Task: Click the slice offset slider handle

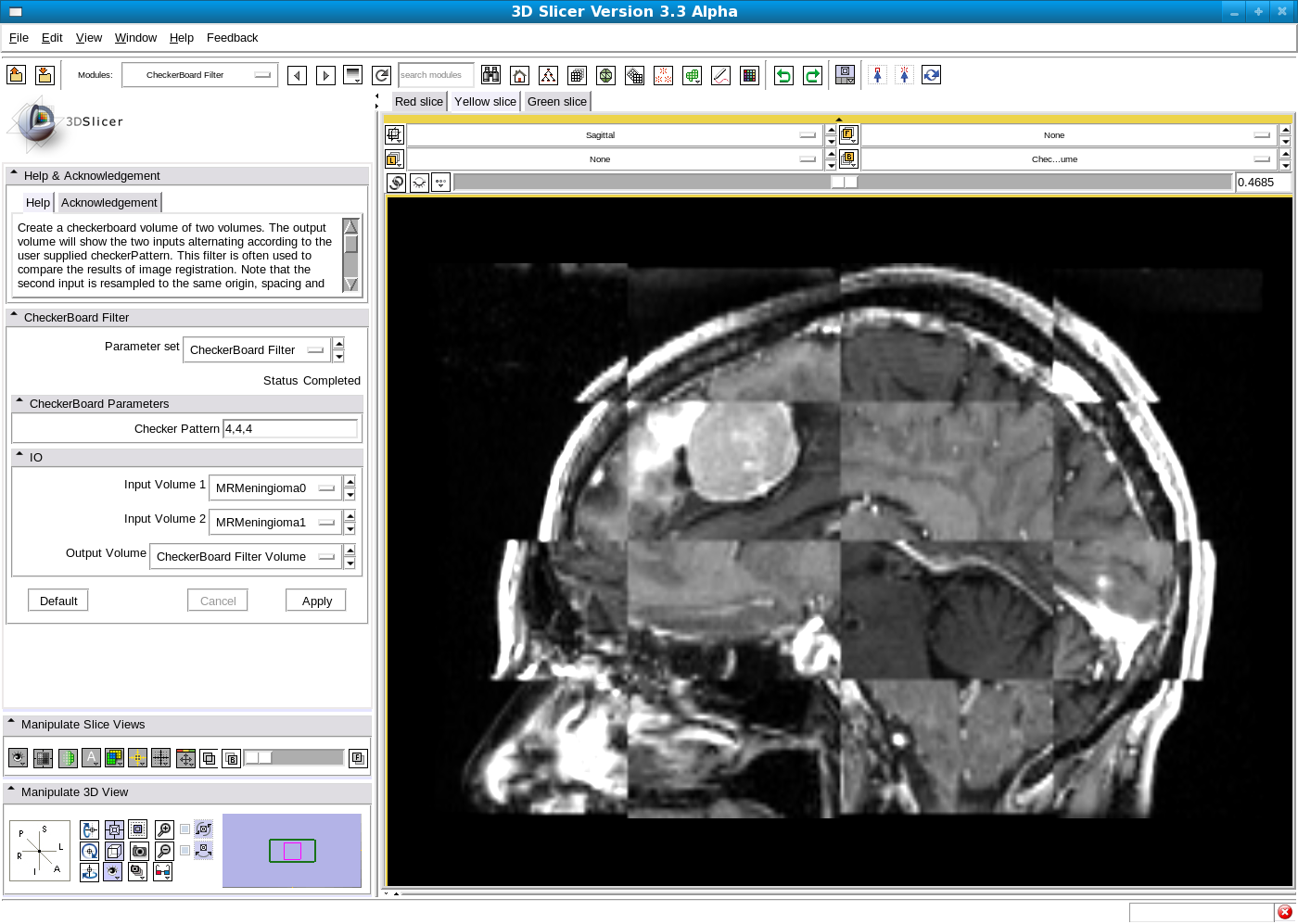Action: coord(845,183)
